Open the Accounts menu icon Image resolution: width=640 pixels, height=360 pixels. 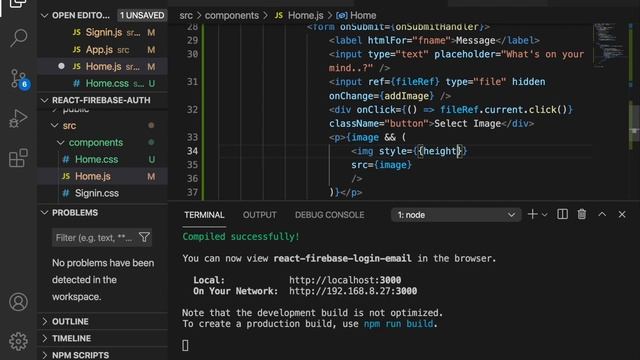click(x=18, y=302)
